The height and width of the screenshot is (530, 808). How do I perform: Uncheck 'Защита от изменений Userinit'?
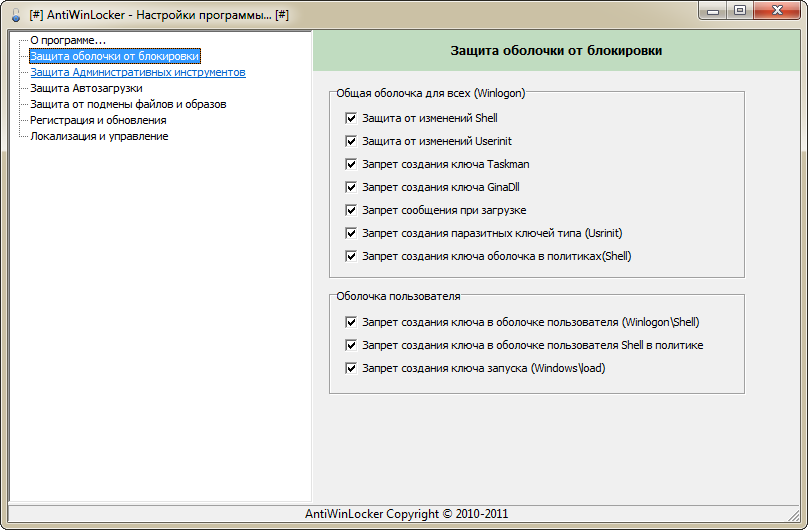[351, 141]
